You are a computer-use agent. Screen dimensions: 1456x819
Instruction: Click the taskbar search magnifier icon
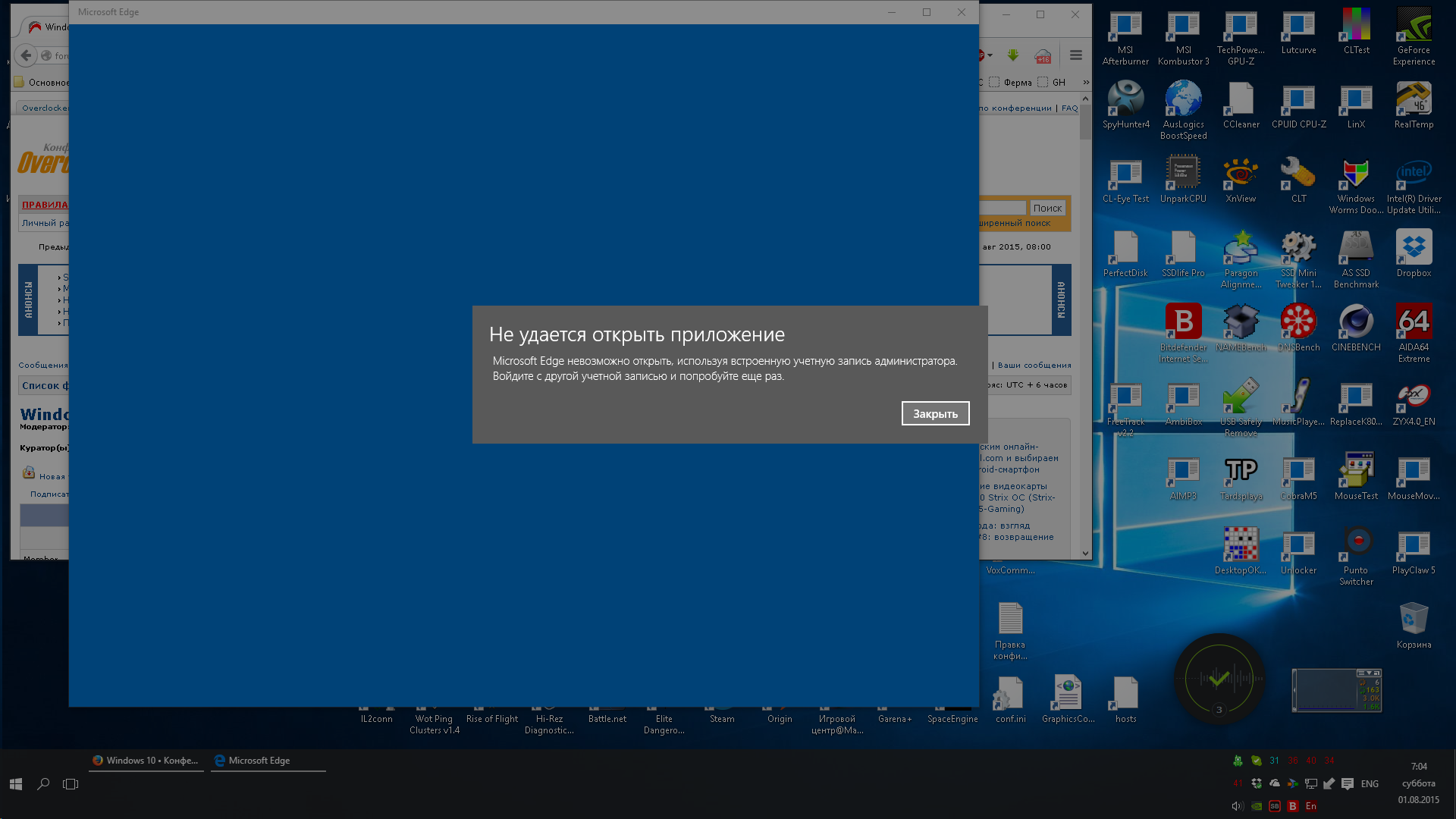[x=43, y=784]
